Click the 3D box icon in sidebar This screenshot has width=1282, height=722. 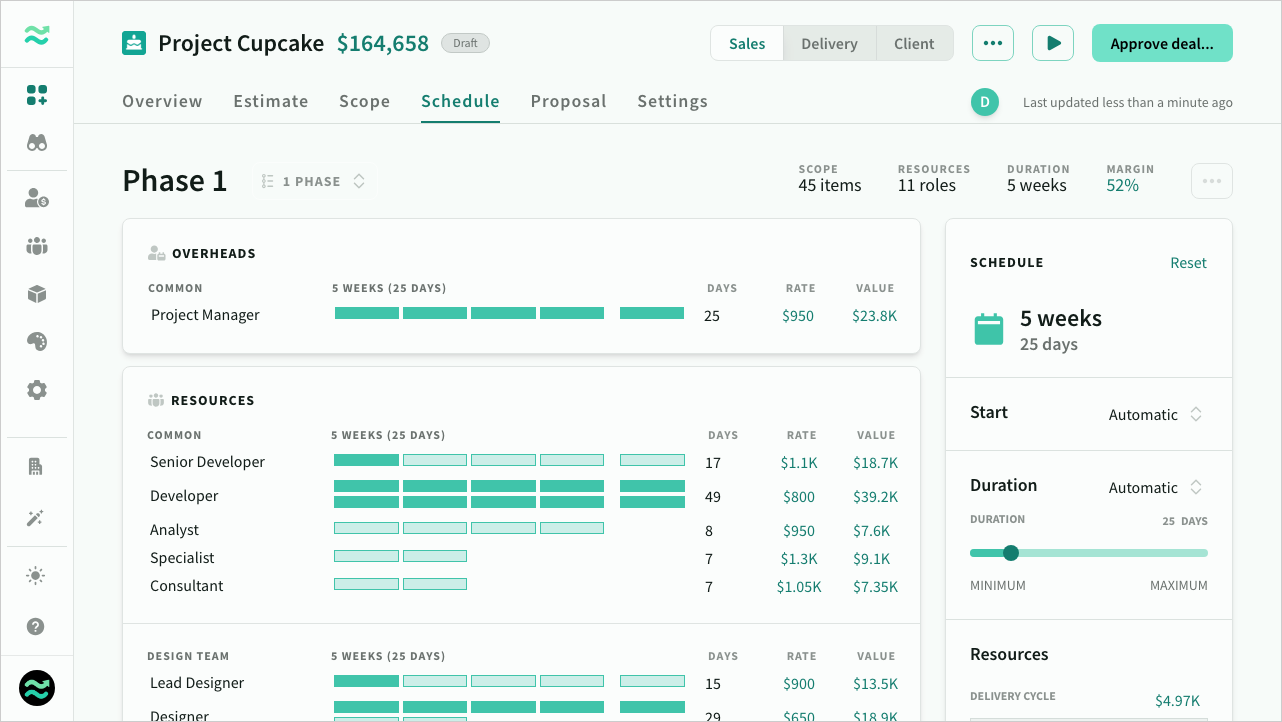point(37,294)
